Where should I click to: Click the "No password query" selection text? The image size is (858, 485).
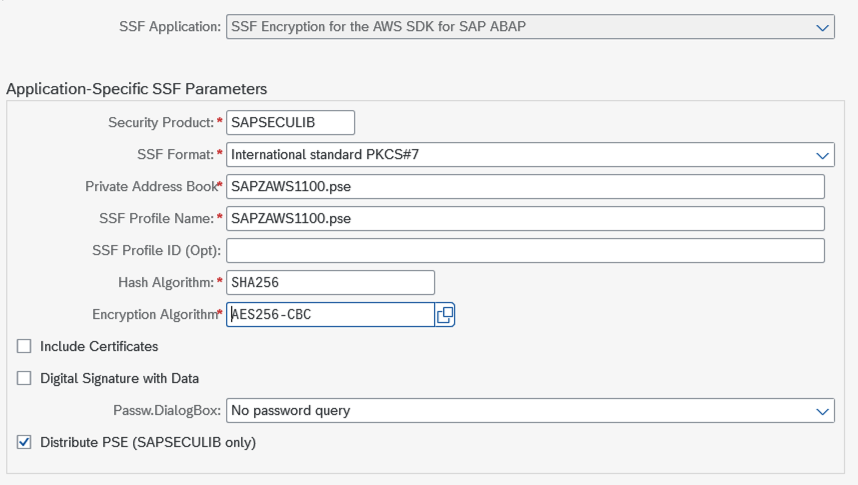point(290,410)
